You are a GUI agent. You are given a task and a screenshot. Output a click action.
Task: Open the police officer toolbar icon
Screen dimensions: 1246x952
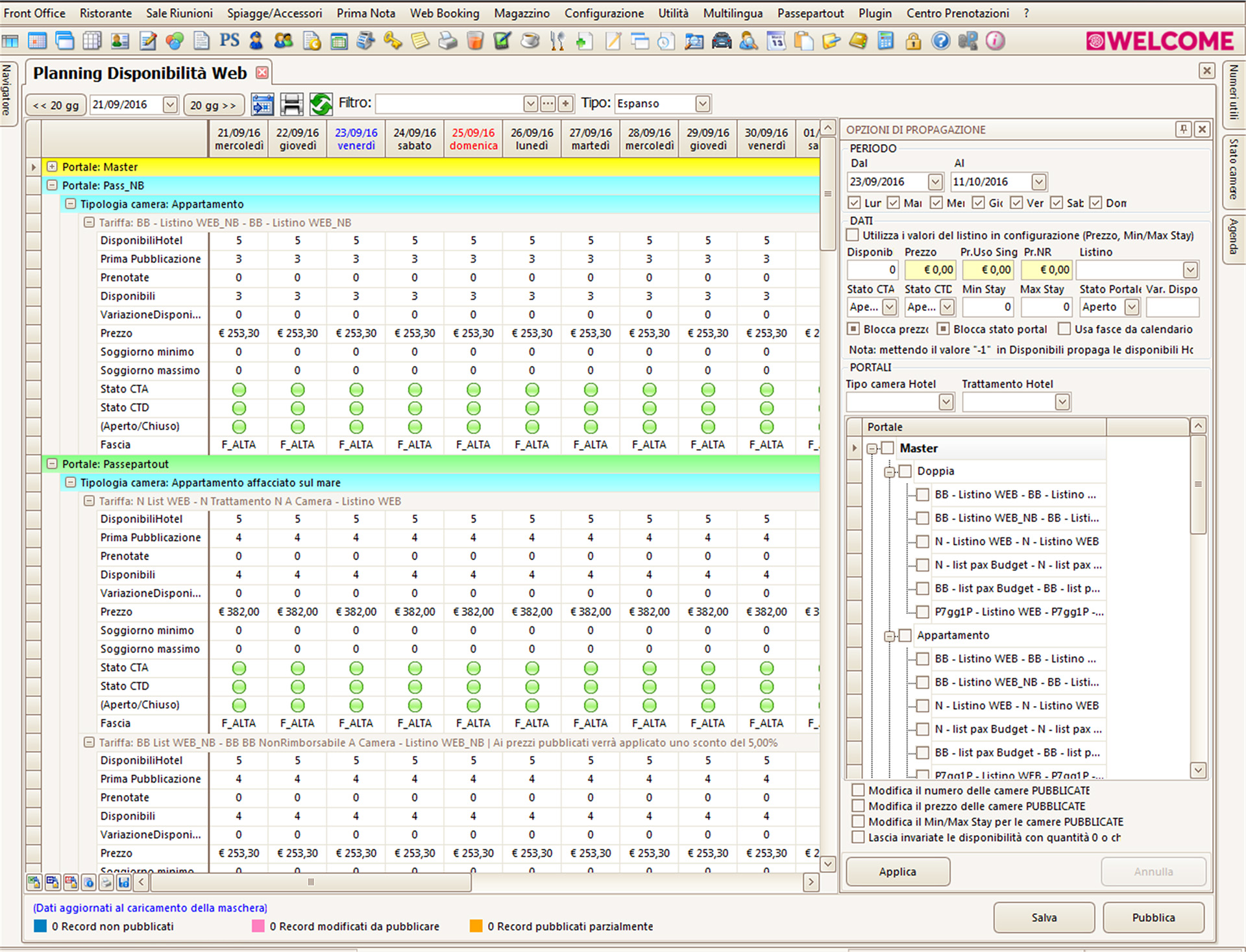[x=256, y=41]
